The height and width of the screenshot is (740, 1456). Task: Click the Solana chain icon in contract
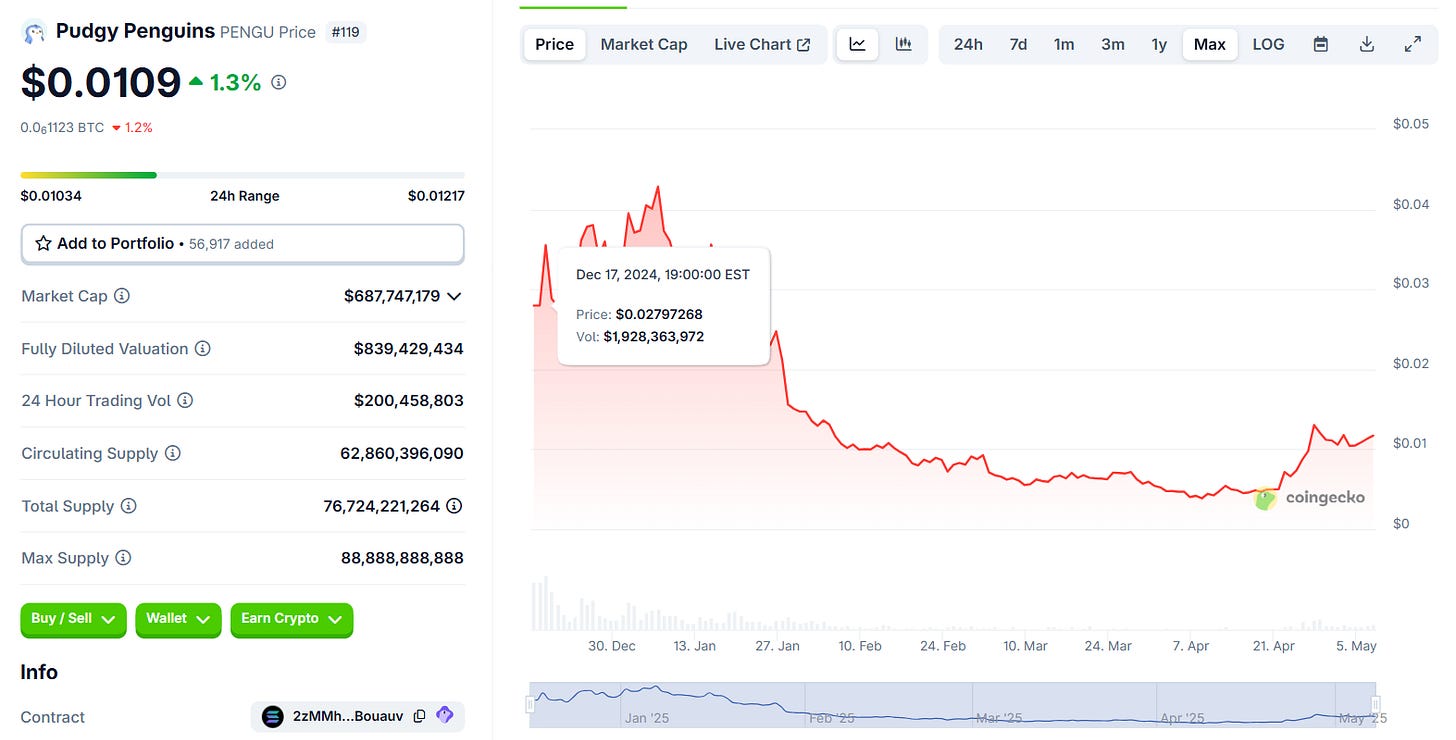pyautogui.click(x=272, y=716)
